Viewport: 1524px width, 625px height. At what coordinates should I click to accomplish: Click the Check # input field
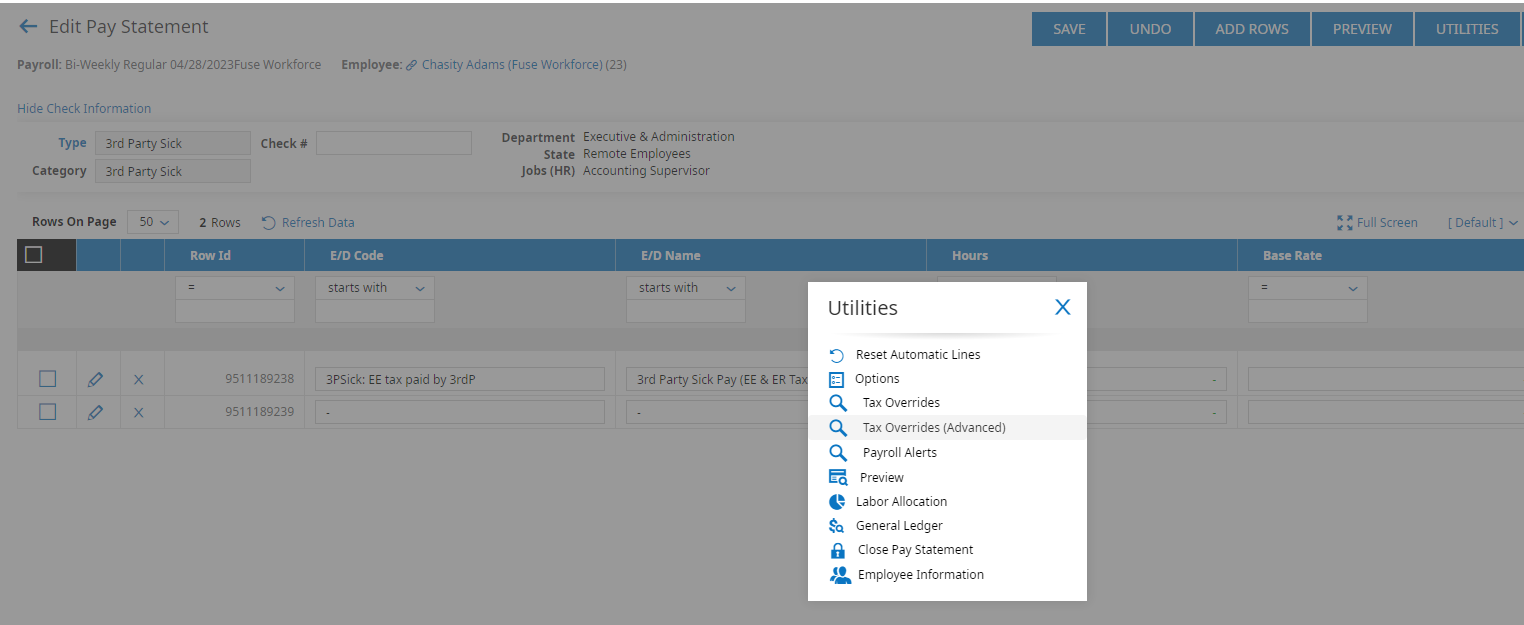(393, 143)
